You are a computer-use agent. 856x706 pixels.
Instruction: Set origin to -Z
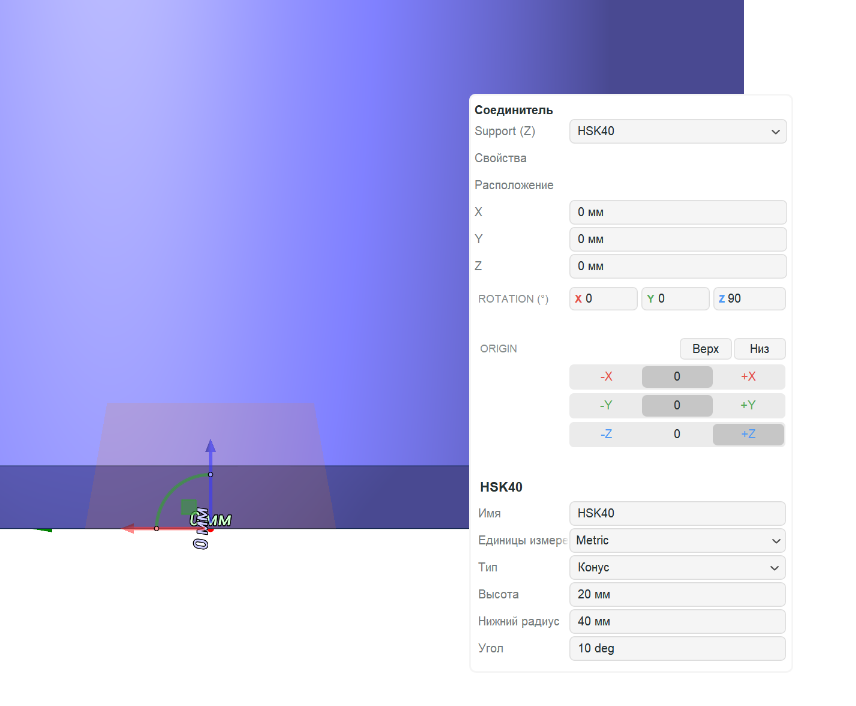click(x=606, y=435)
